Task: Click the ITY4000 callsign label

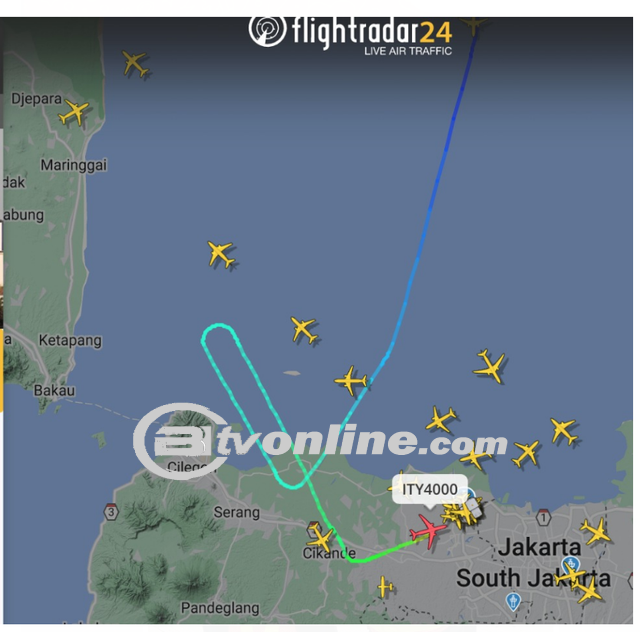Action: pos(429,489)
